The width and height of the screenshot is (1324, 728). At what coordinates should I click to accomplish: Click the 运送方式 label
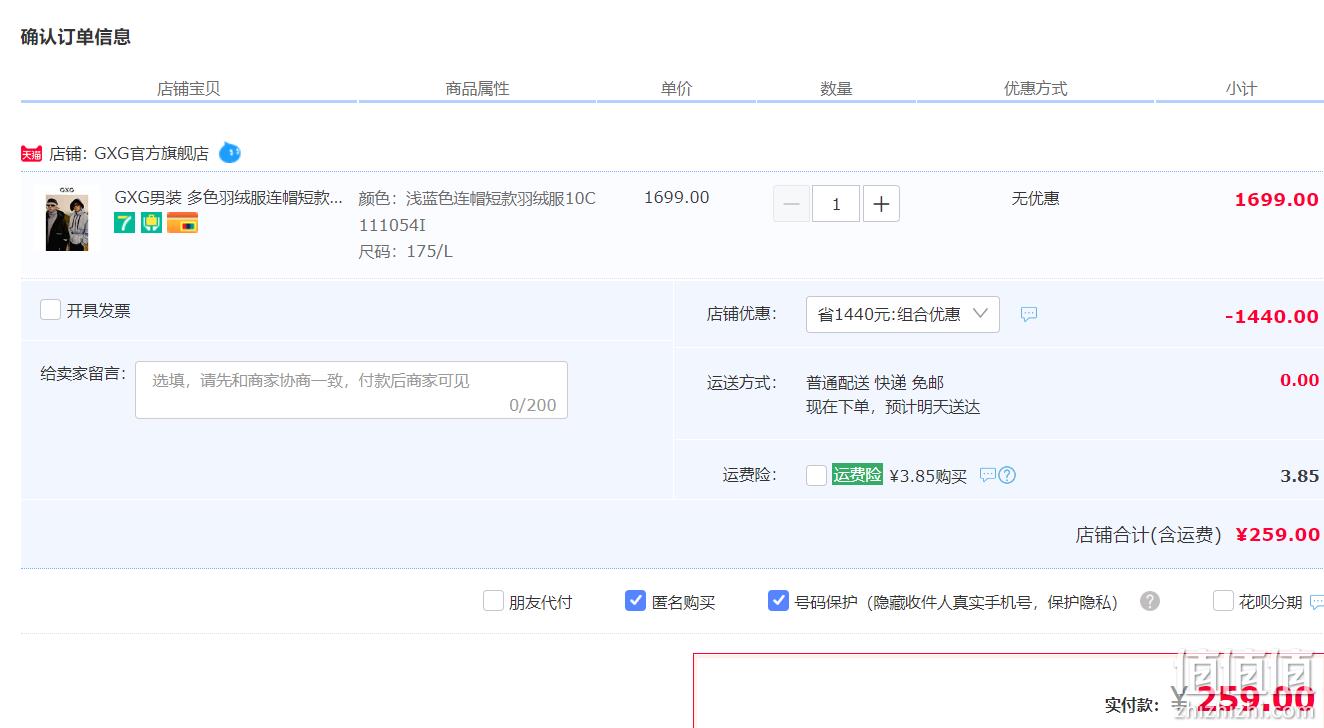click(x=742, y=382)
